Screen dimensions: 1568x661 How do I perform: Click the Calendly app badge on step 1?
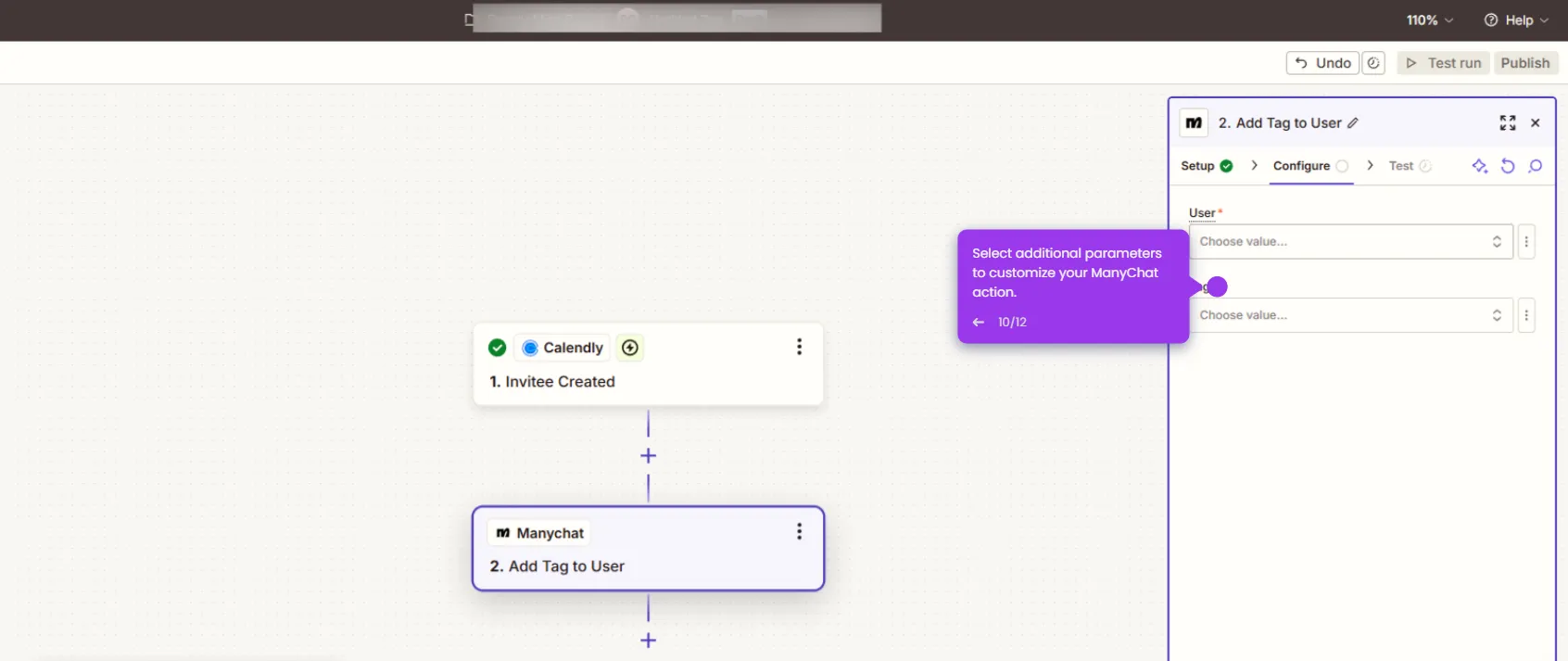click(563, 348)
